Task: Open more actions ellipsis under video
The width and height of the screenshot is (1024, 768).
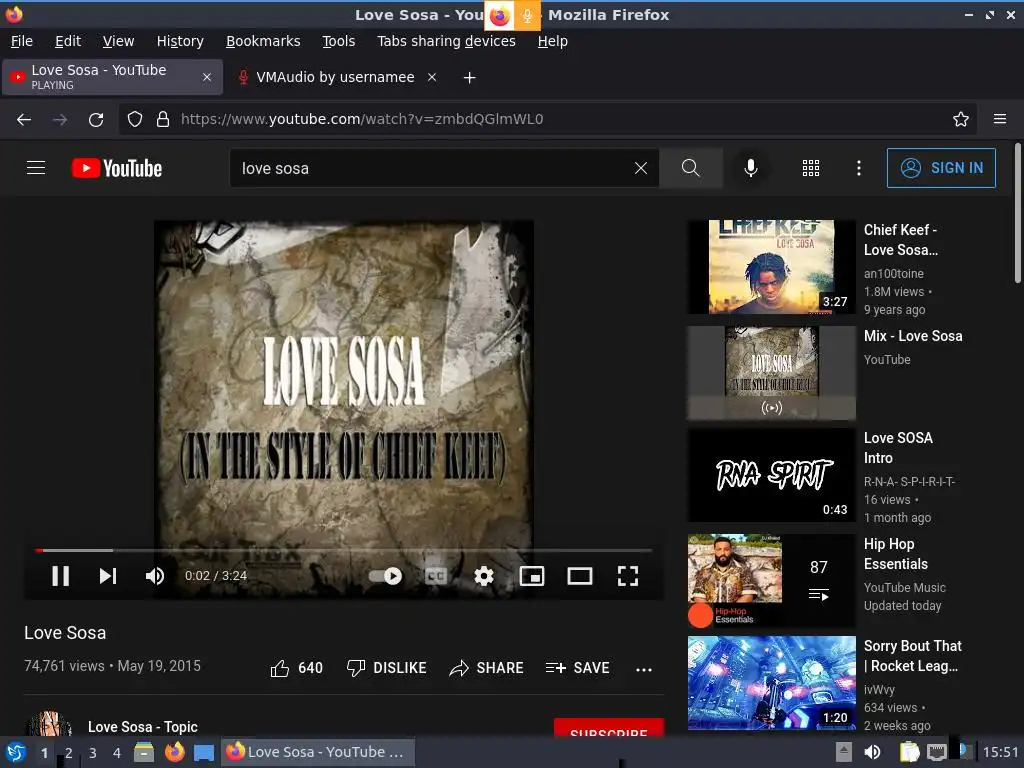Action: click(644, 669)
